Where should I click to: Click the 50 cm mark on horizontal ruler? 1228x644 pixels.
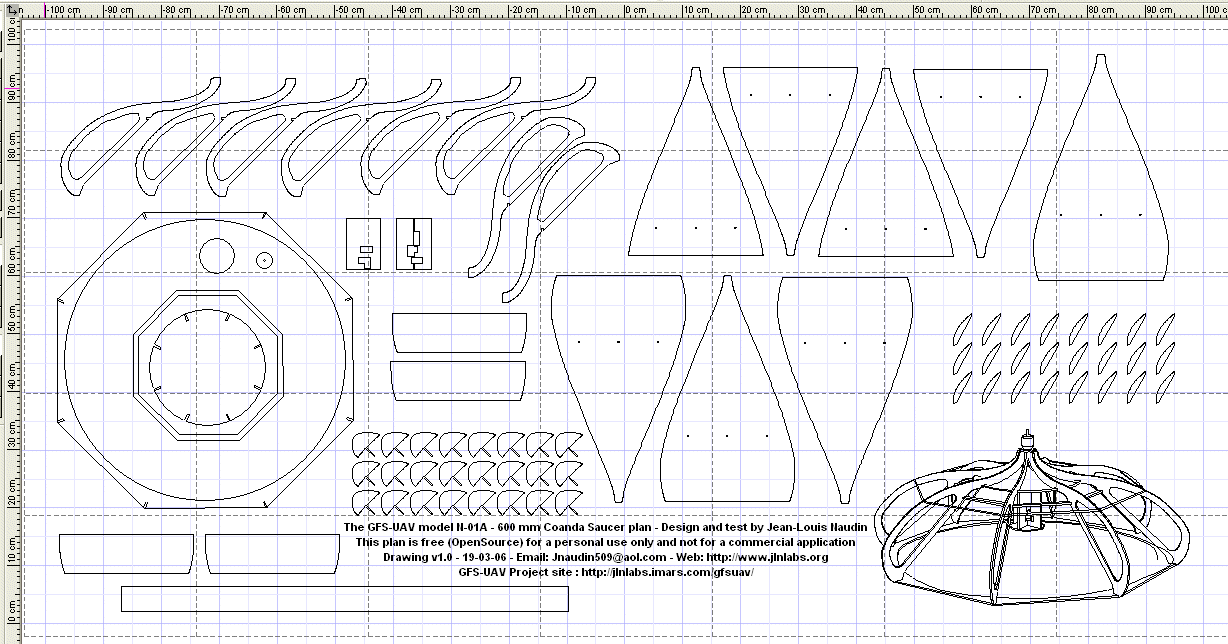[x=926, y=9]
